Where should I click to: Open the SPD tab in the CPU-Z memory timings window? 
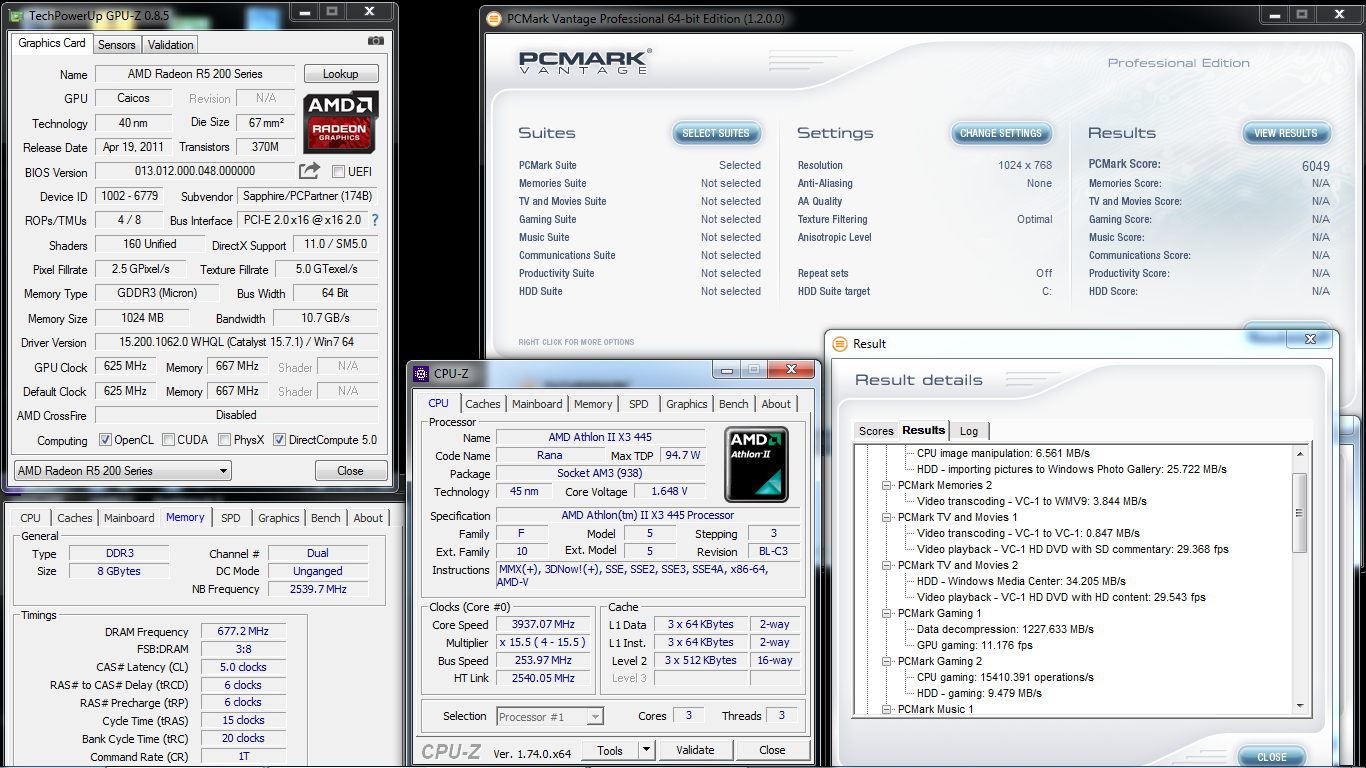click(x=231, y=518)
